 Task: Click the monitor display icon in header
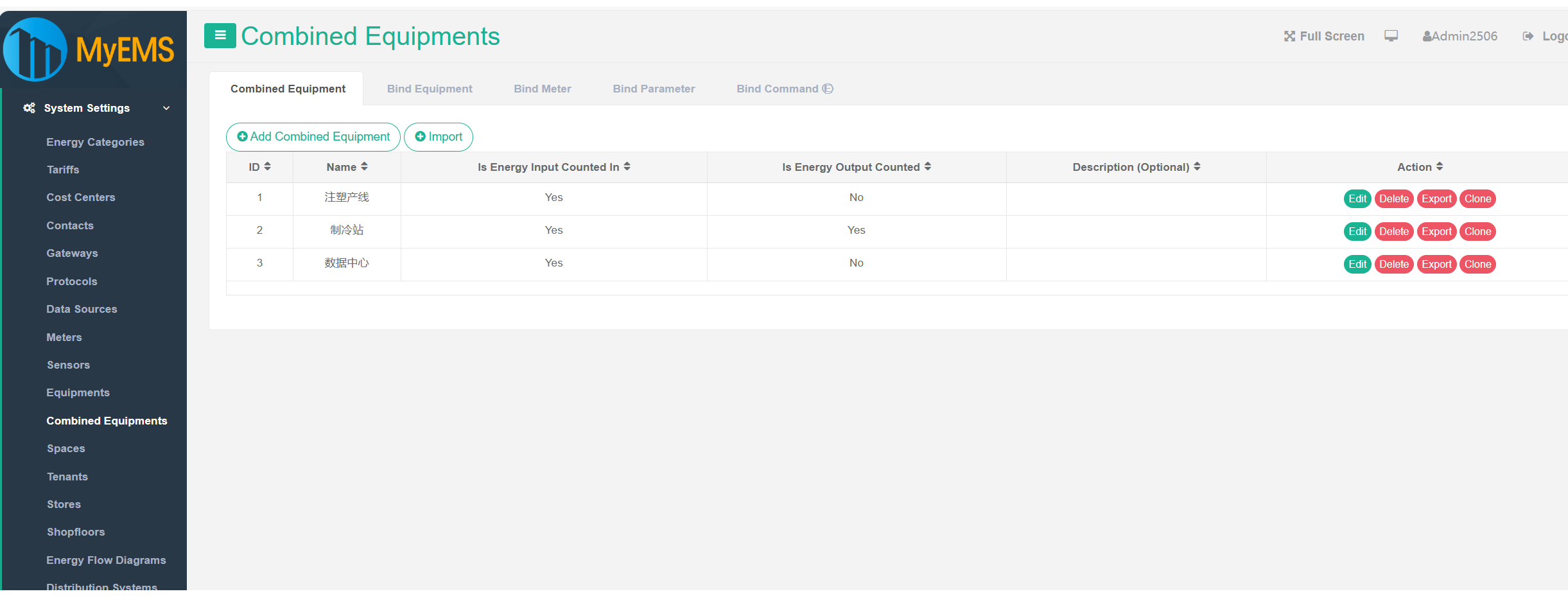pos(1391,36)
